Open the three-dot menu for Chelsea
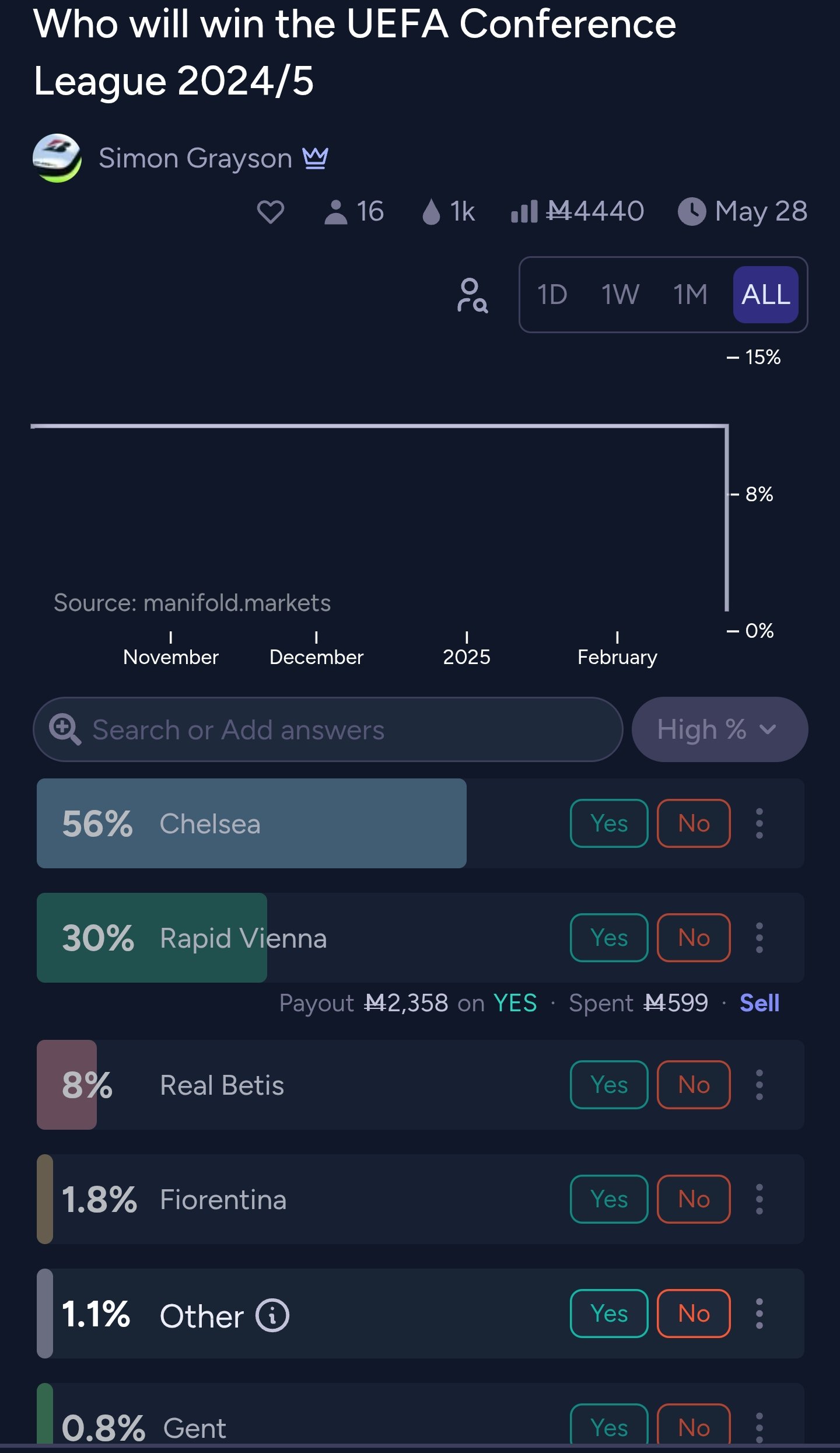Screen dimensions: 840x1453 (x=759, y=823)
